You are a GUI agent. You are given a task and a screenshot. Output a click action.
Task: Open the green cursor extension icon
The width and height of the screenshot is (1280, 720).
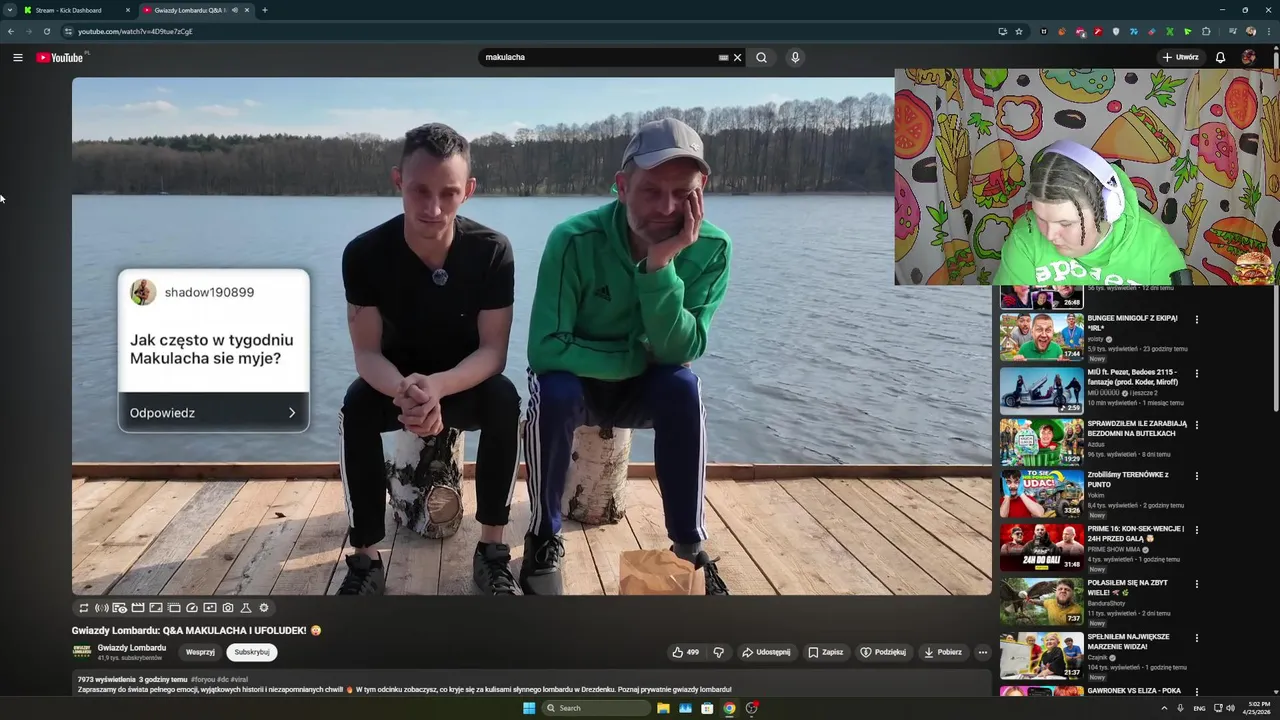coord(1188,31)
